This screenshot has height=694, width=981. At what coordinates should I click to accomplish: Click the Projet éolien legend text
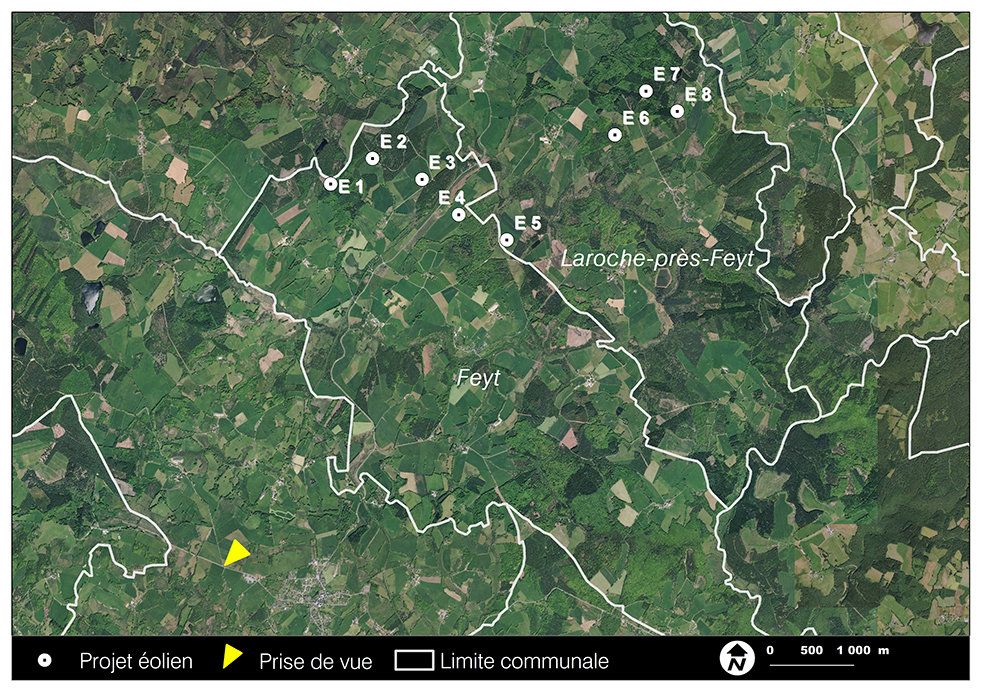[x=136, y=661]
